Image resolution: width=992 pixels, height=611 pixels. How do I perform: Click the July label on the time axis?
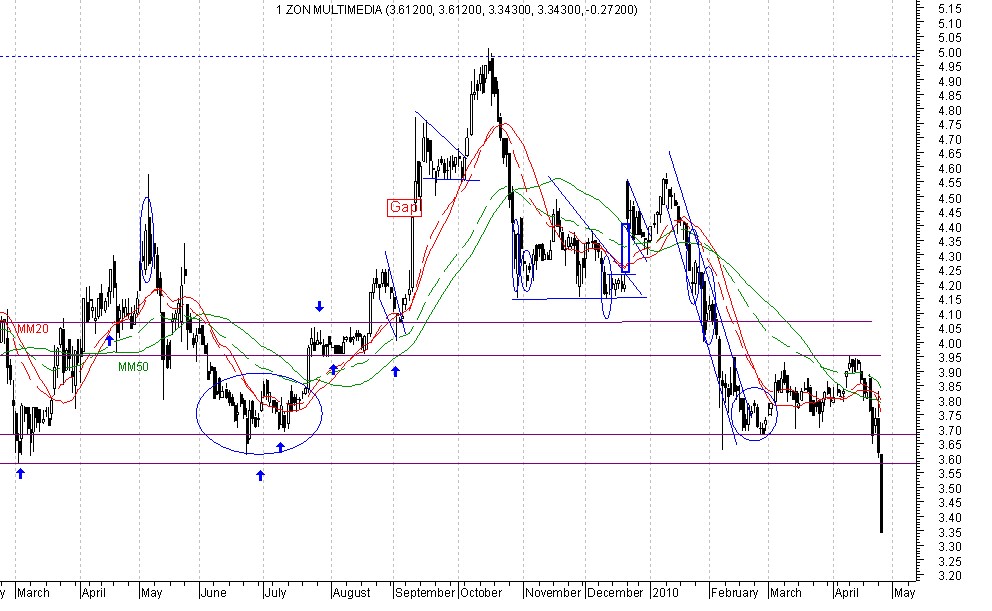275,593
